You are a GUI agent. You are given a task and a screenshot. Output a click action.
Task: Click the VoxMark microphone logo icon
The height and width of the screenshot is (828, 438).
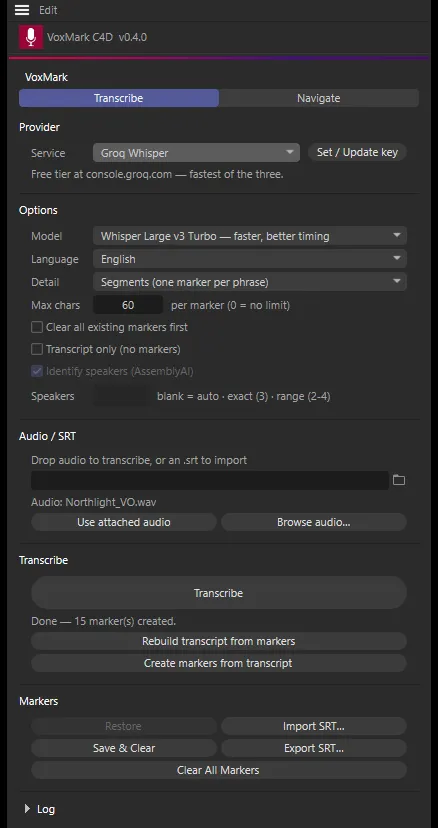point(31,37)
